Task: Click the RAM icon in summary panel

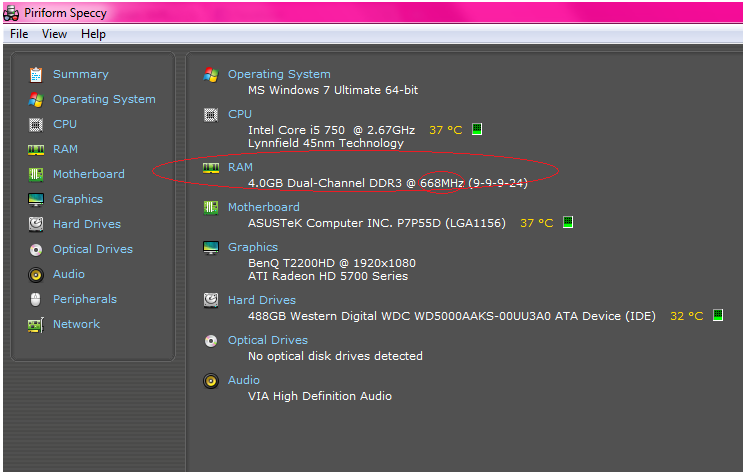Action: (211, 168)
